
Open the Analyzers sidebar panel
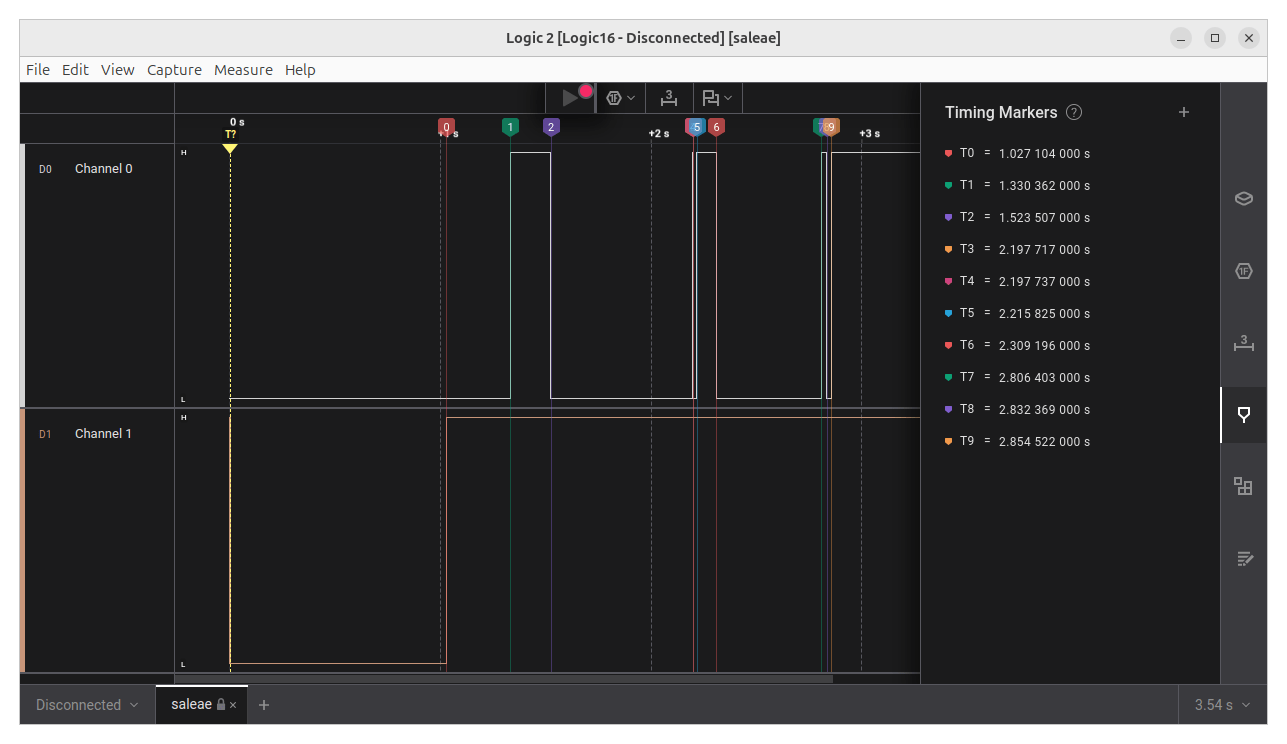point(1243,270)
